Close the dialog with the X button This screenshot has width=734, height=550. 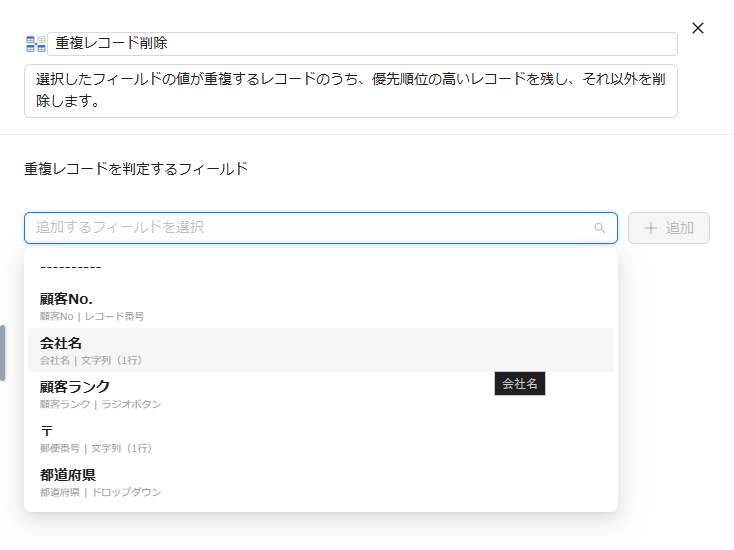point(697,29)
